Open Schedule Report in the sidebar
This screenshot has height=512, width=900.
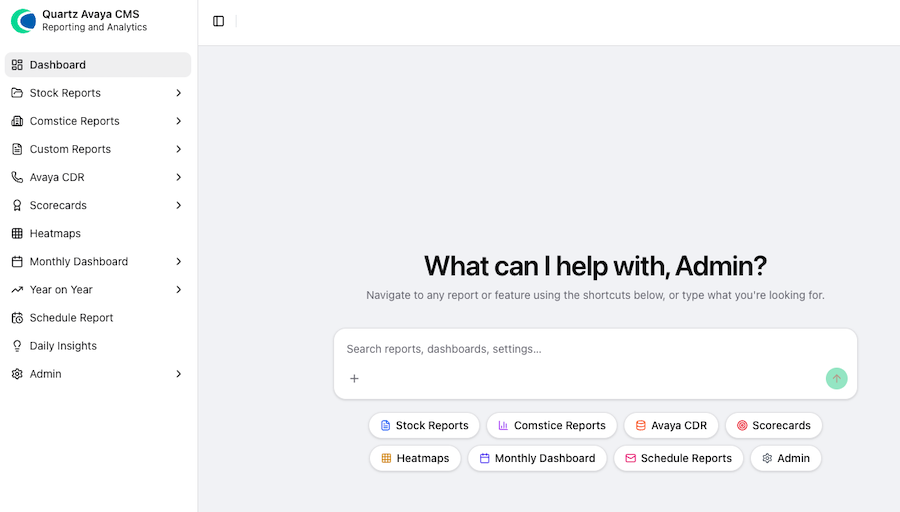(98, 318)
